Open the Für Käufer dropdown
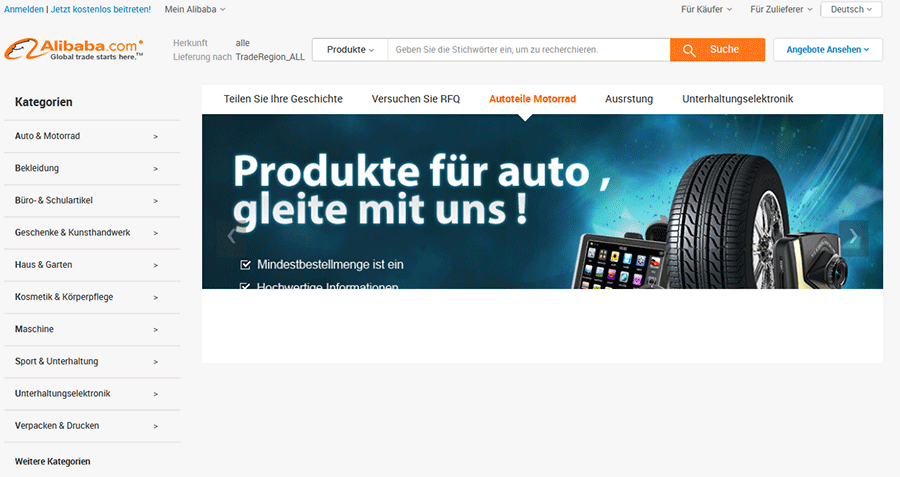The height and width of the screenshot is (477, 900). (707, 9)
